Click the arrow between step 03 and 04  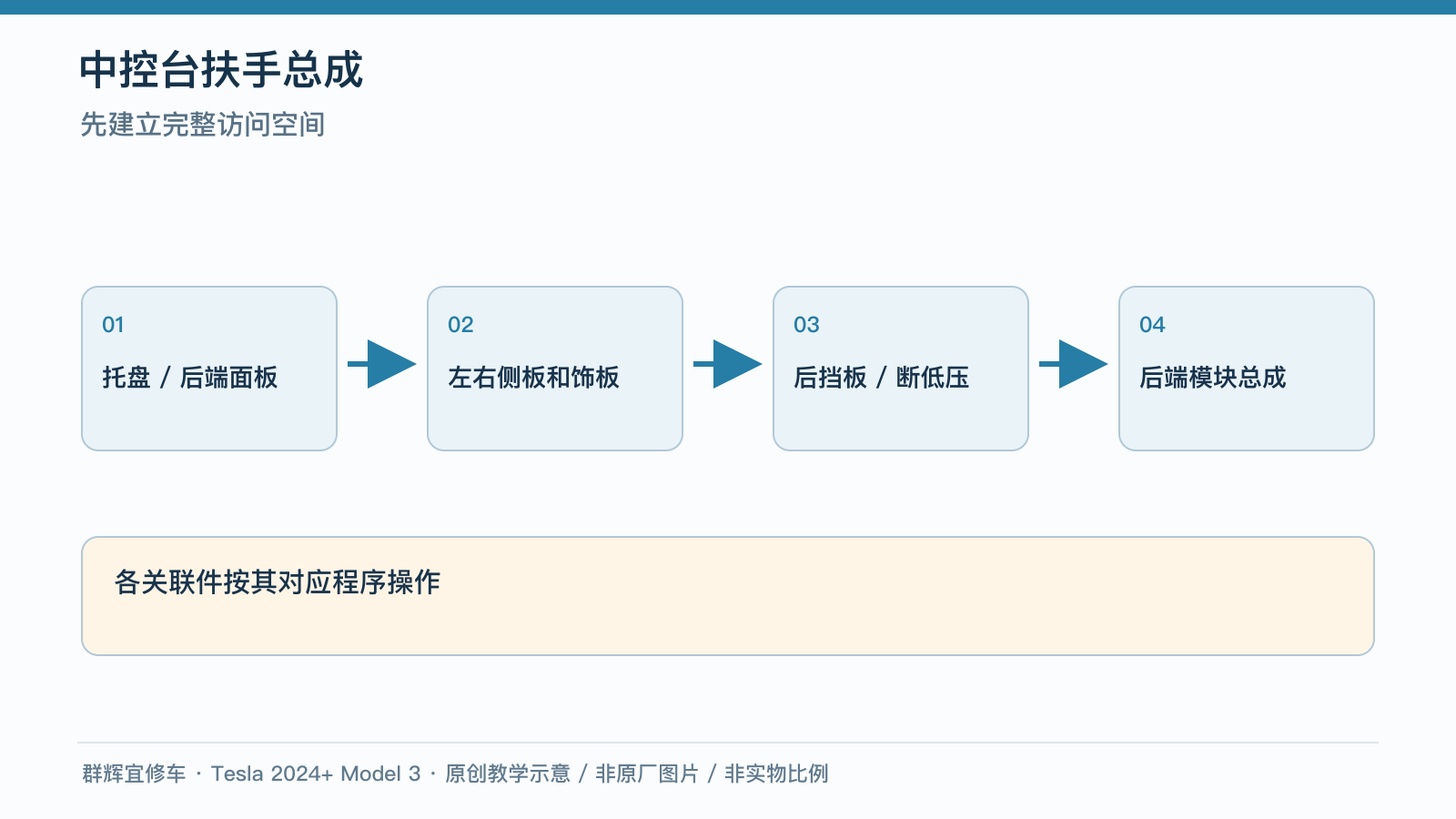[1074, 364]
